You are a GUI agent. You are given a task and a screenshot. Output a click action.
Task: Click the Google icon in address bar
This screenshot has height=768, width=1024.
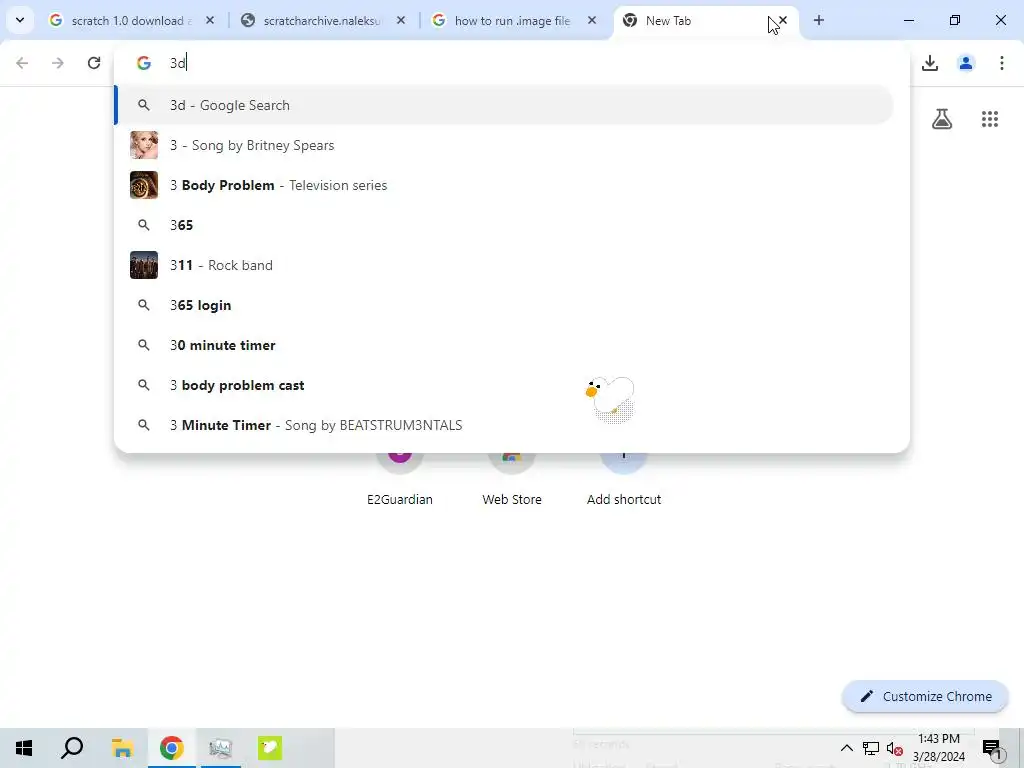coord(144,63)
